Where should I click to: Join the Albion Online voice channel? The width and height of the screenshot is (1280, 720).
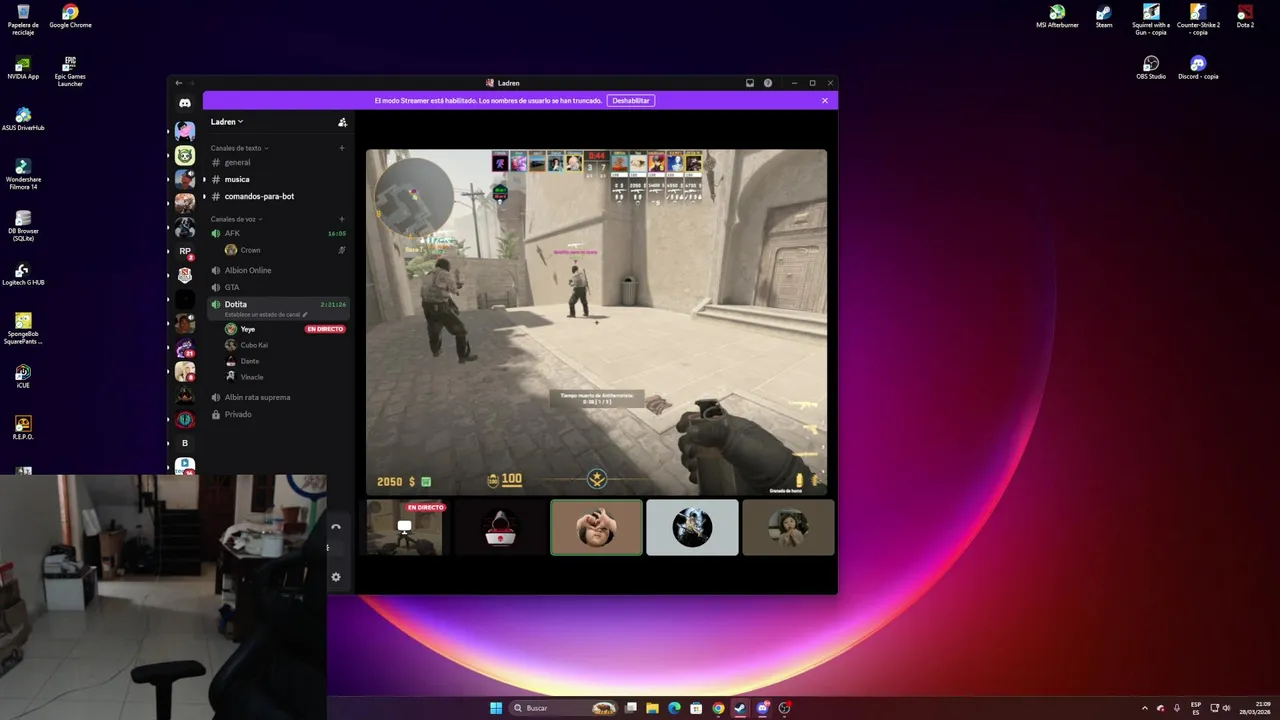point(278,270)
